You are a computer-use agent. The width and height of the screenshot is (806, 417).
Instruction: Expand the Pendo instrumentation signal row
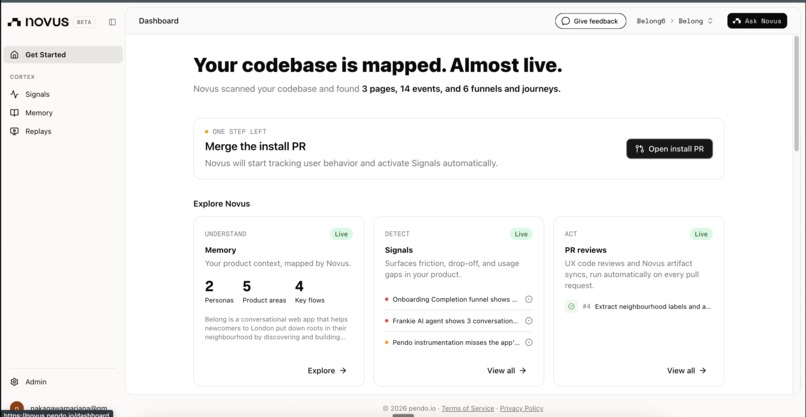click(x=459, y=342)
